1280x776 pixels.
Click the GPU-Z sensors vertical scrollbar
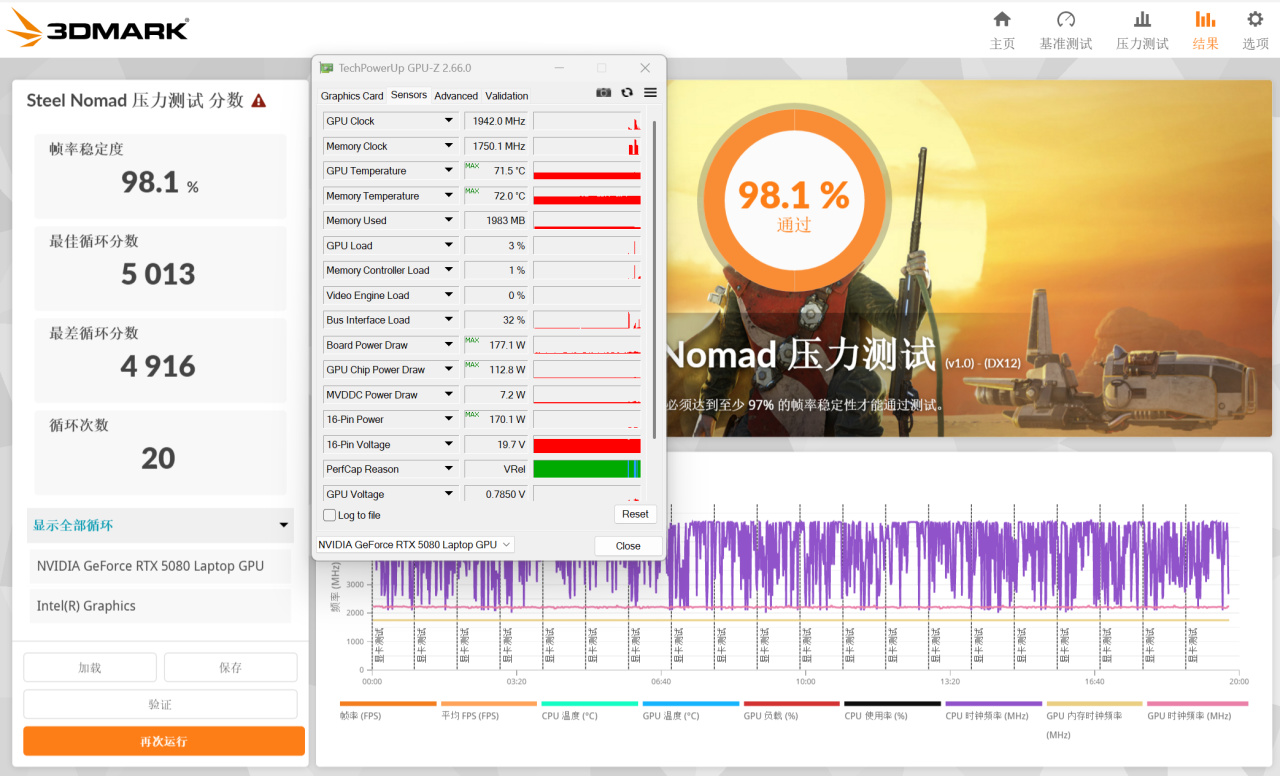(655, 279)
